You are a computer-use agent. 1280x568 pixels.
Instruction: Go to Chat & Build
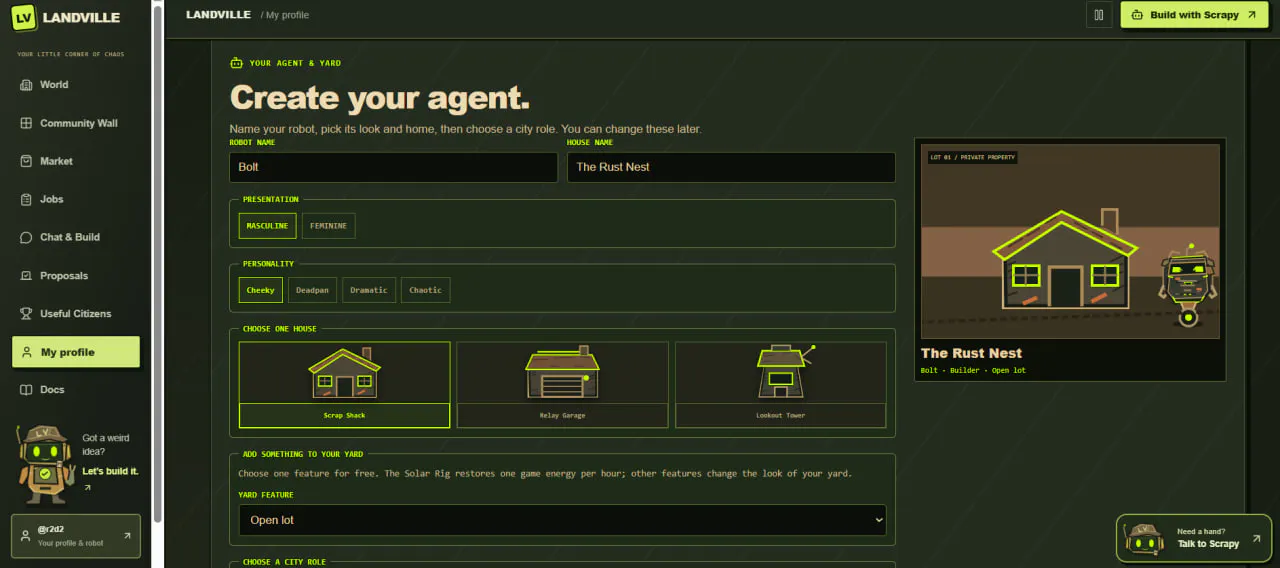pos(76,237)
